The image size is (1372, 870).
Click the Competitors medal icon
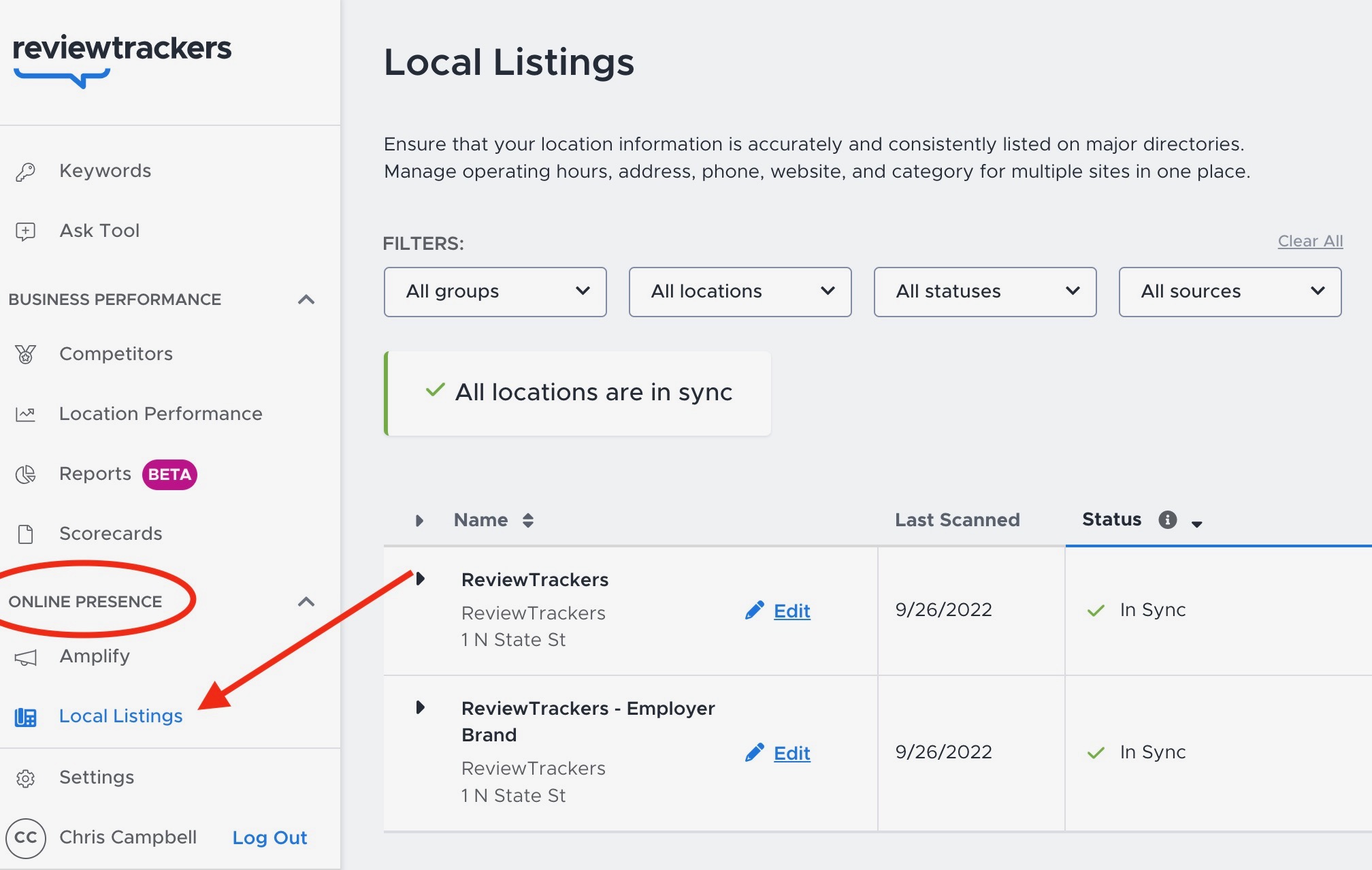click(x=26, y=354)
